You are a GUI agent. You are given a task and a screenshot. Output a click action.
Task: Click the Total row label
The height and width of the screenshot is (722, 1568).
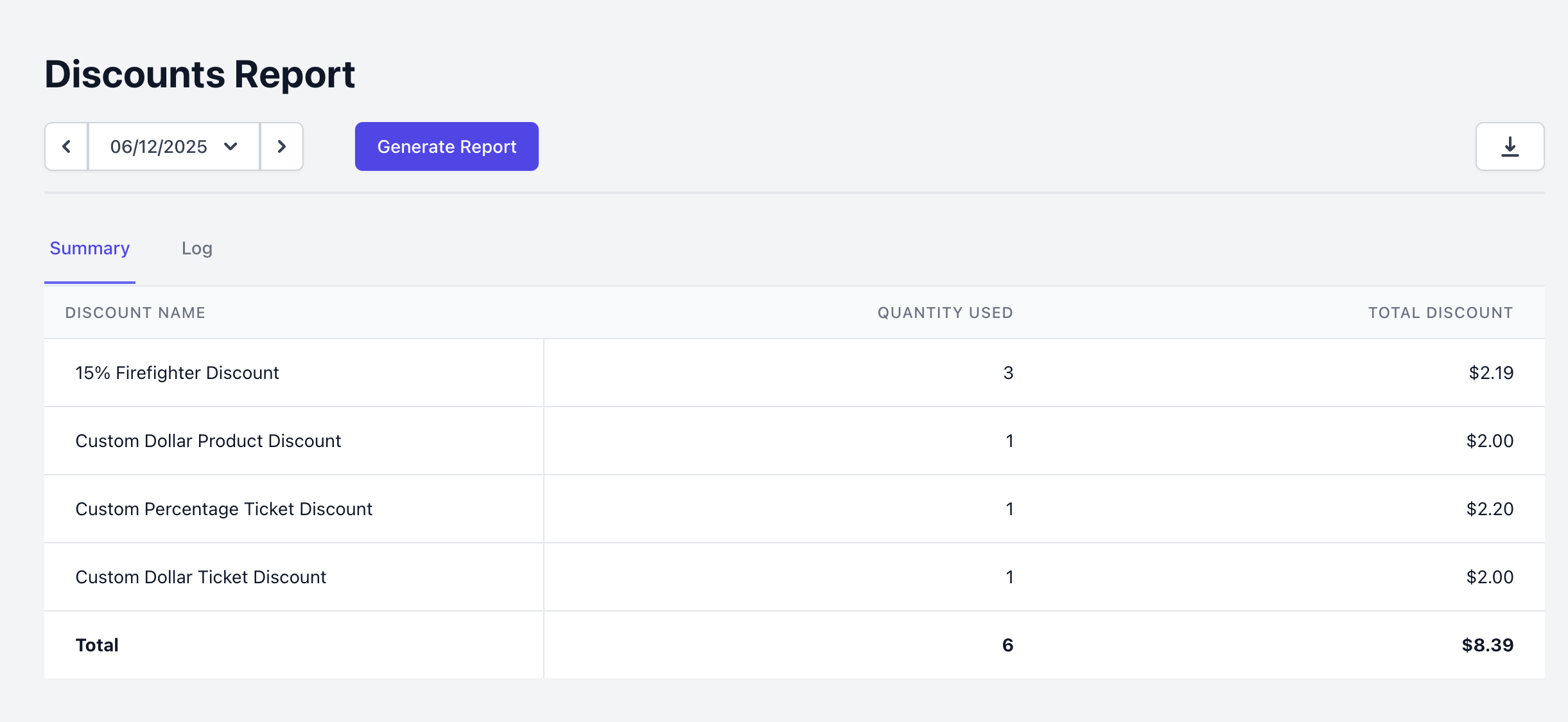pos(97,646)
